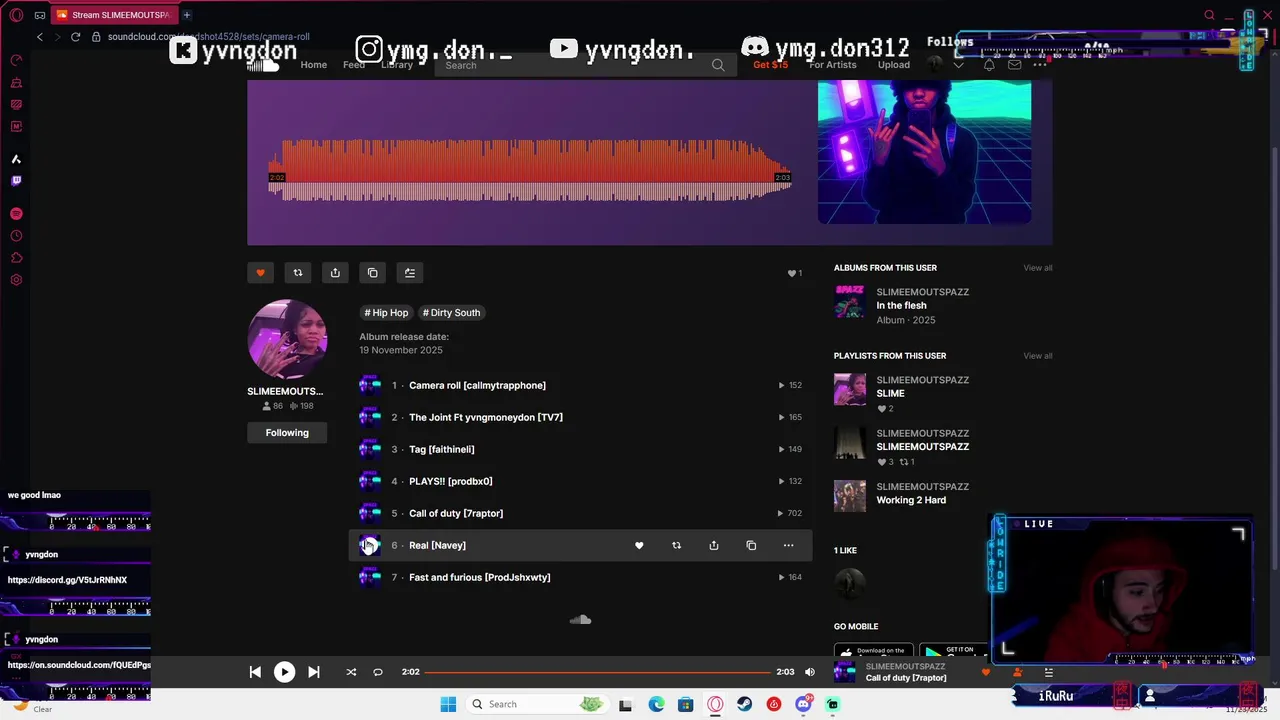The height and width of the screenshot is (720, 1280).
Task: Seek on the playback progress bar
Action: click(x=598, y=672)
